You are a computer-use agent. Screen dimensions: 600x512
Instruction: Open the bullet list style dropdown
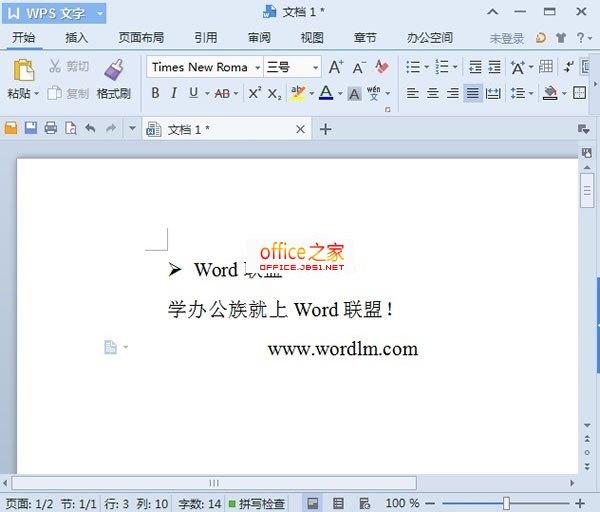pyautogui.click(x=427, y=67)
